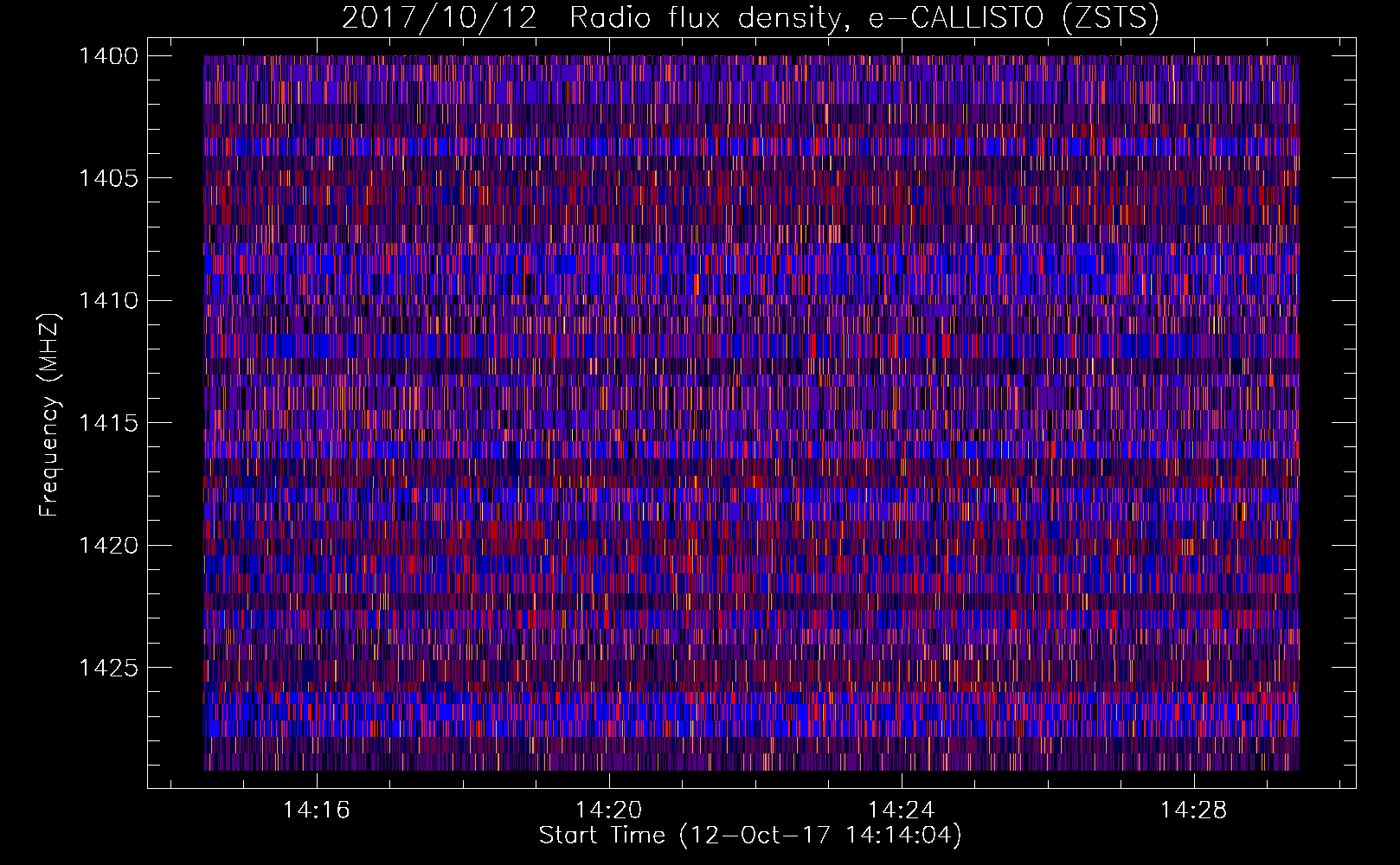Viewport: 1400px width, 865px height.
Task: Click the 14:28 time tick label
Action: coord(1194,810)
